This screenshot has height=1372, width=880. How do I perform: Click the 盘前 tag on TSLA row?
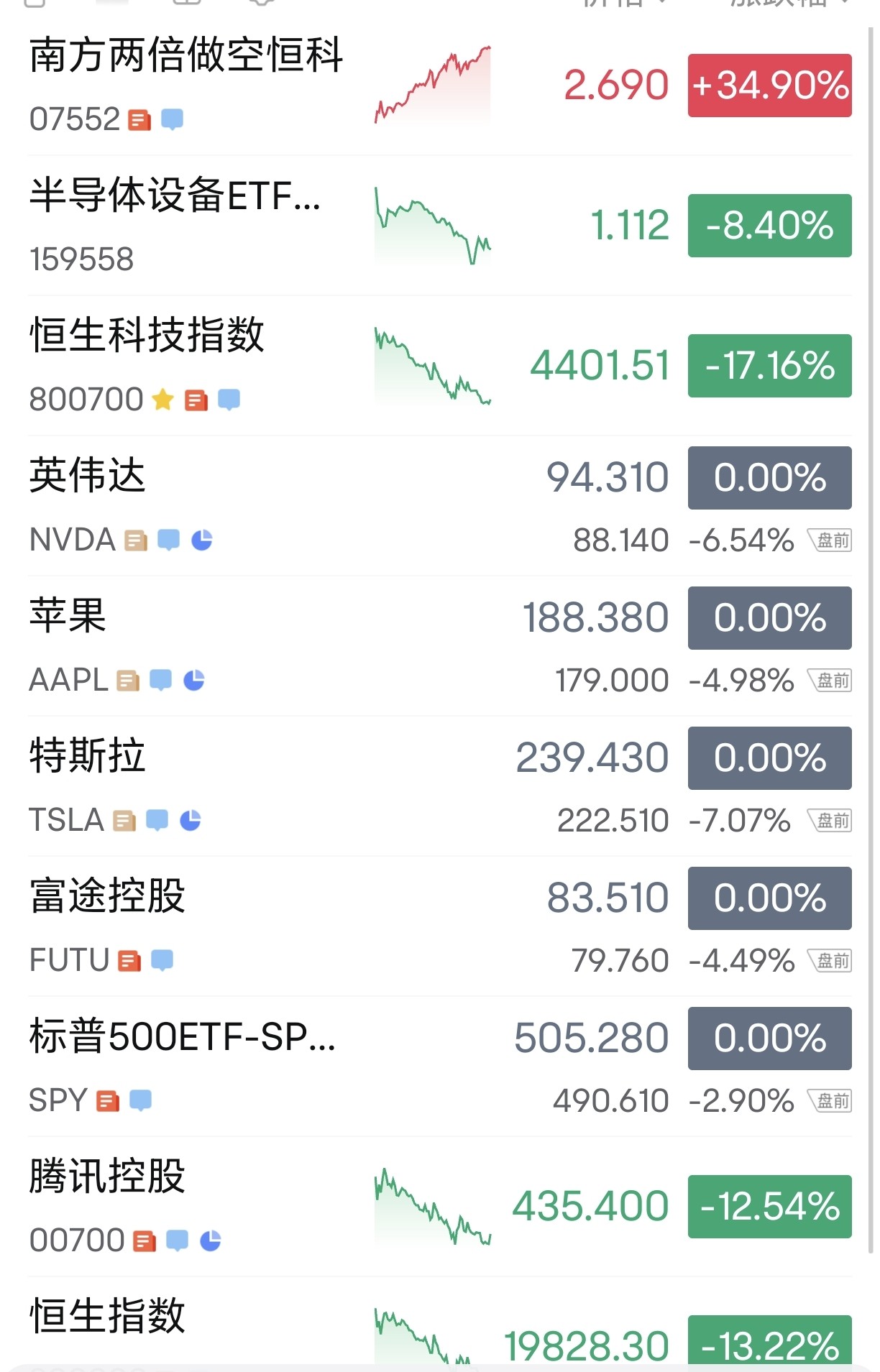830,820
